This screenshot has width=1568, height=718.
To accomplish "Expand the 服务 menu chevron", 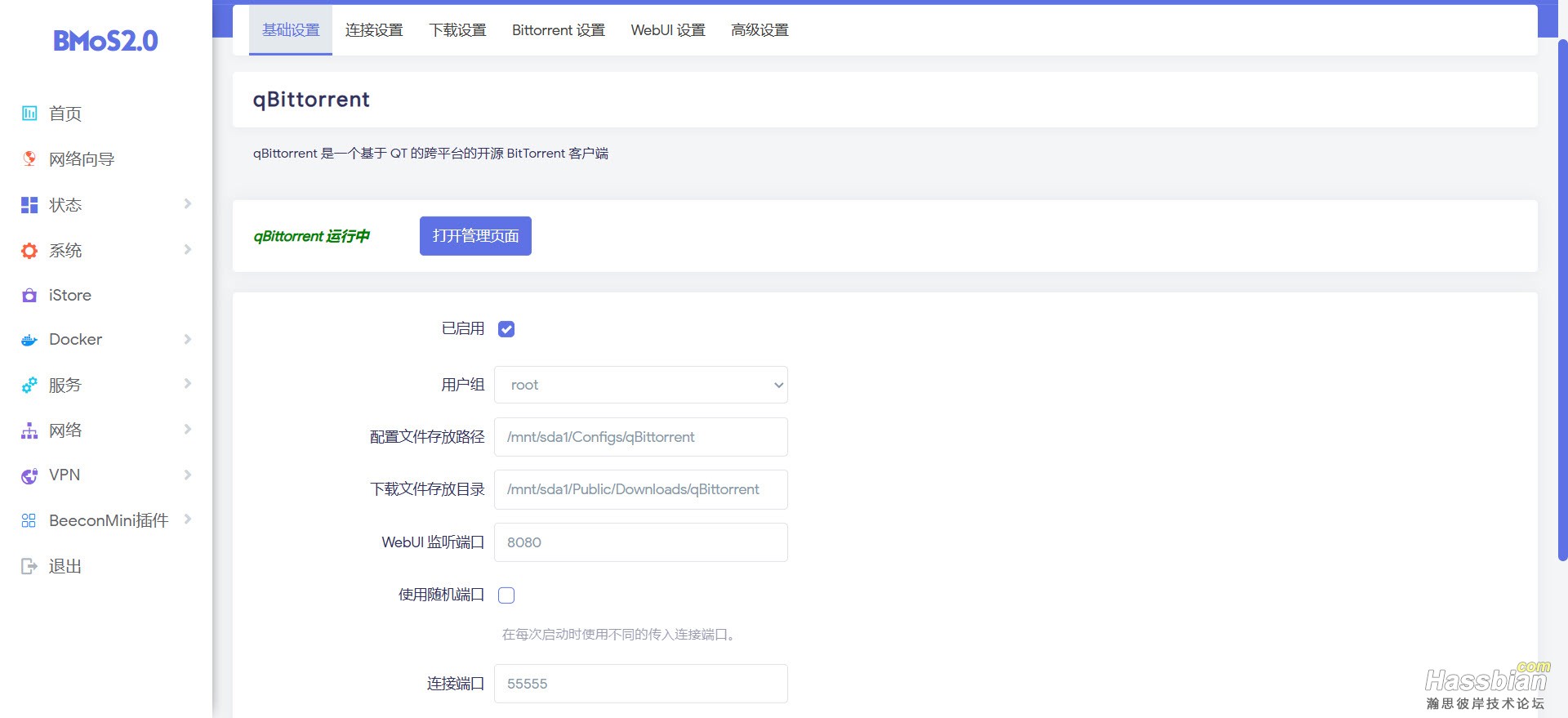I will (x=187, y=383).
